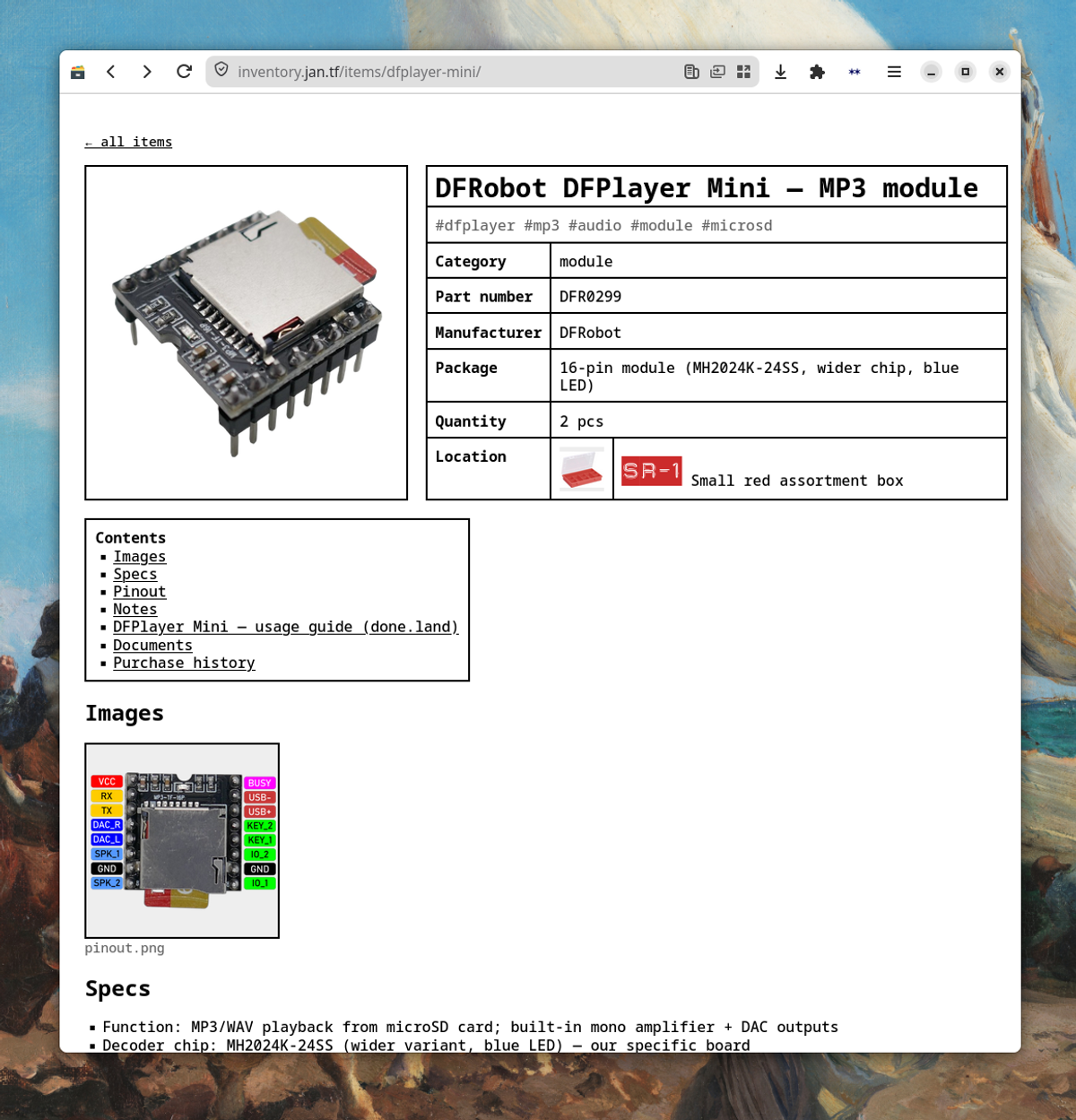
Task: Click the page title heading
Action: click(x=707, y=187)
